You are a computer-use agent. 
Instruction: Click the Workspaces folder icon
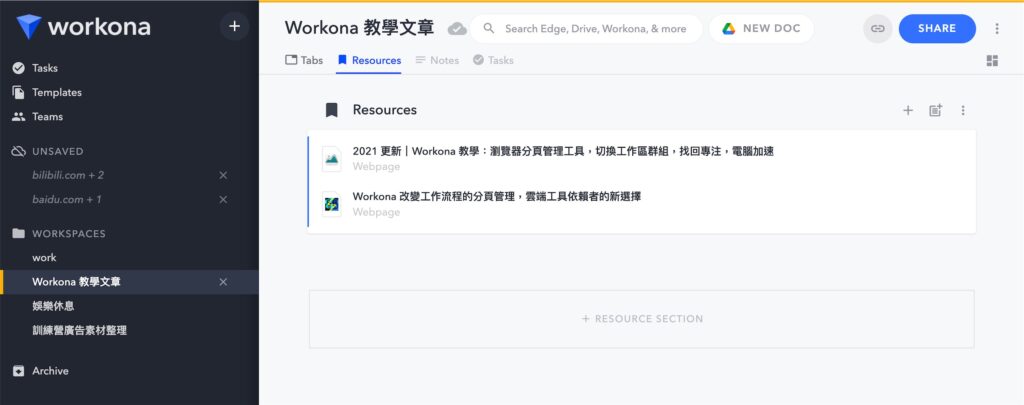[18, 233]
